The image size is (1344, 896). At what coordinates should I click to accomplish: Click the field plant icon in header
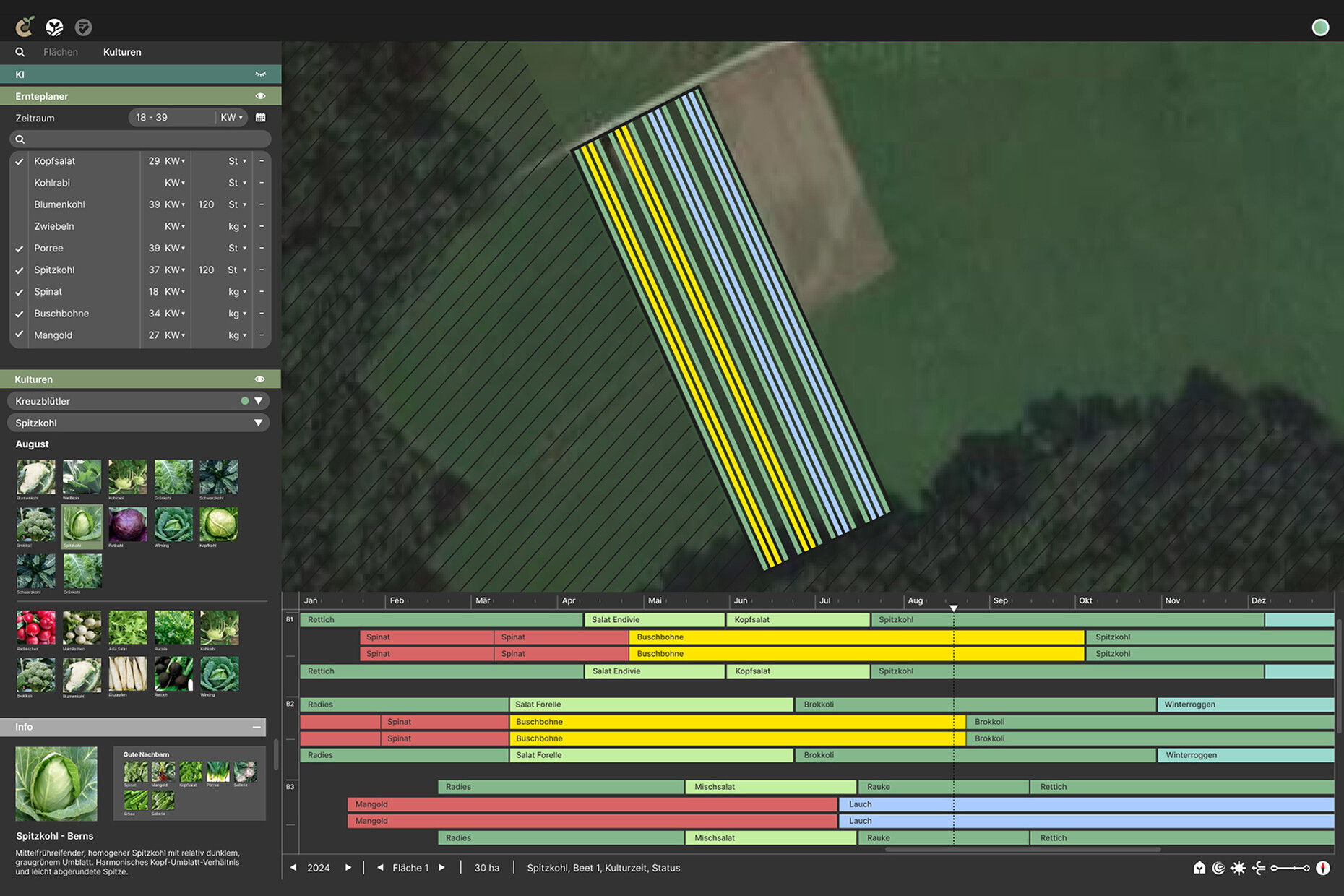[54, 27]
